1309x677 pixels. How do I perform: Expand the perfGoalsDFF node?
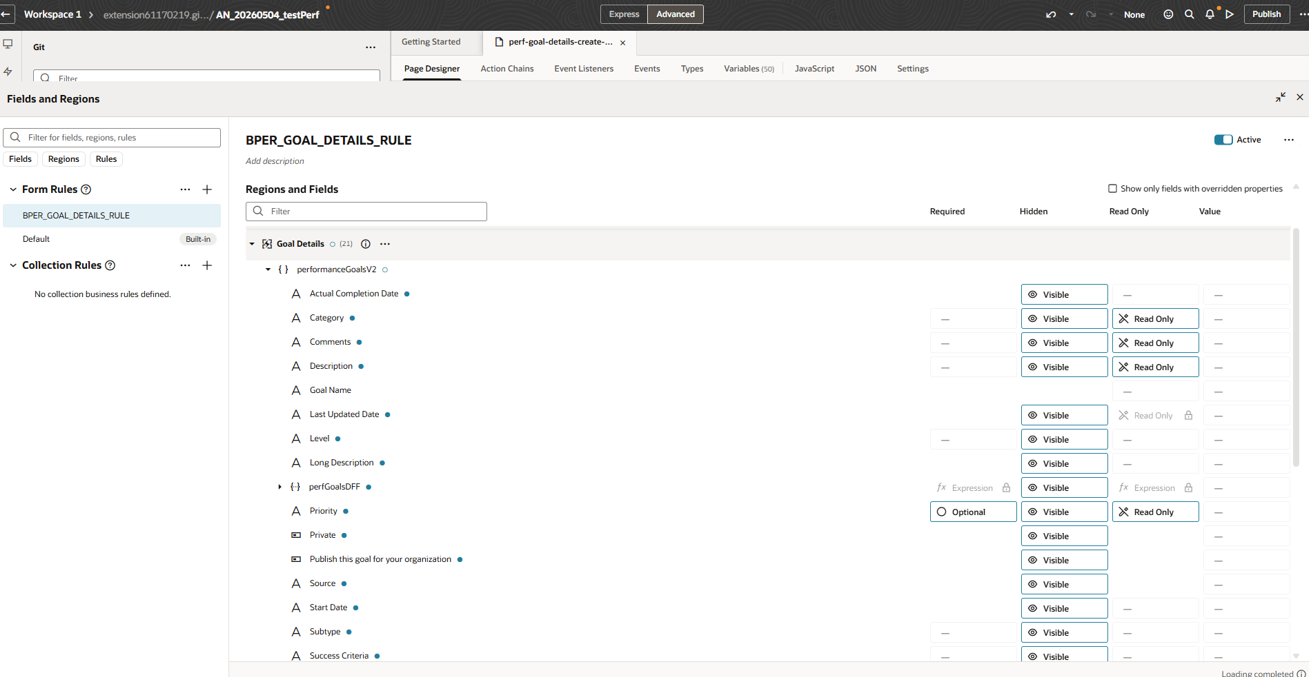pyautogui.click(x=280, y=487)
